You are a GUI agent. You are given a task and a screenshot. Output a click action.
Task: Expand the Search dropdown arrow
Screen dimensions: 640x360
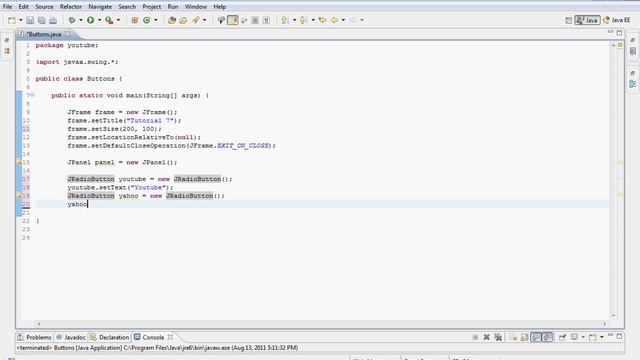coord(205,20)
